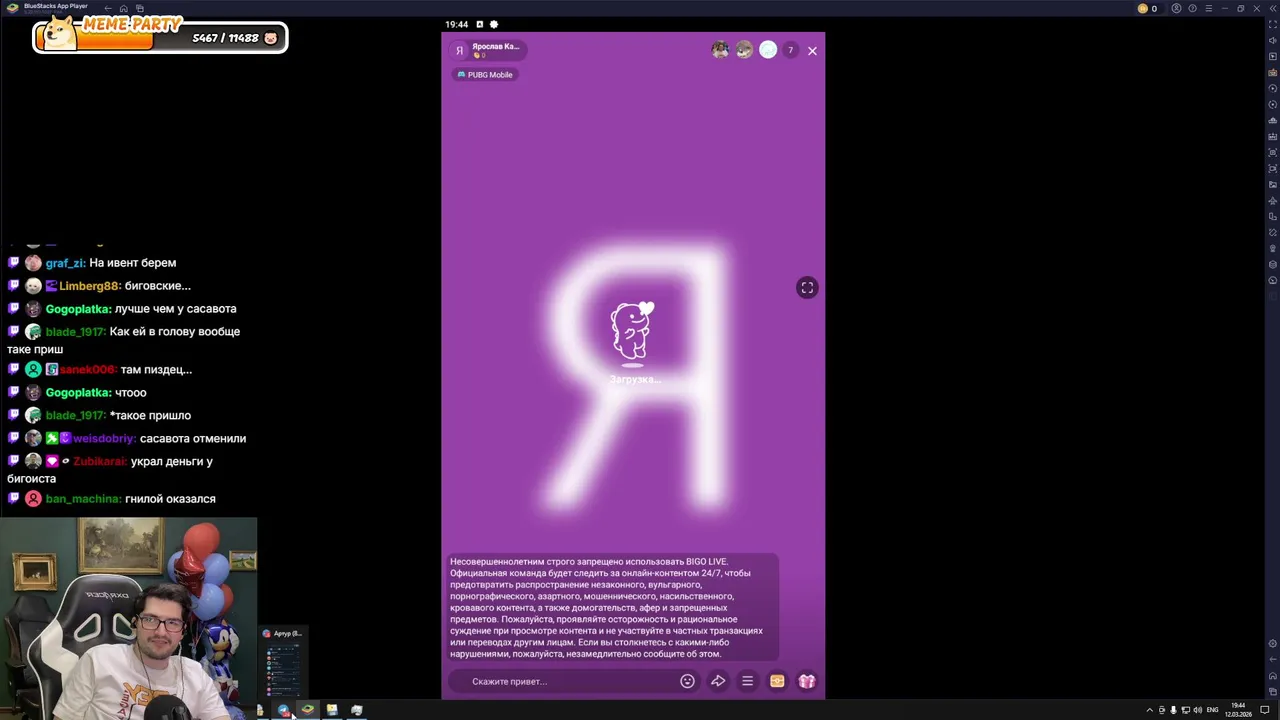Click chat username graf_zi

pyautogui.click(x=64, y=263)
